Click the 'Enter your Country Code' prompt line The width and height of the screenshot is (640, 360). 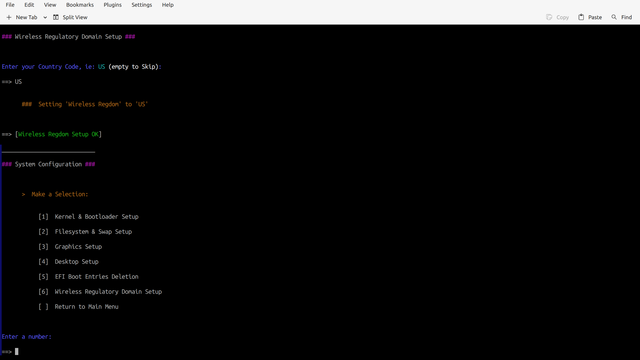coord(82,67)
